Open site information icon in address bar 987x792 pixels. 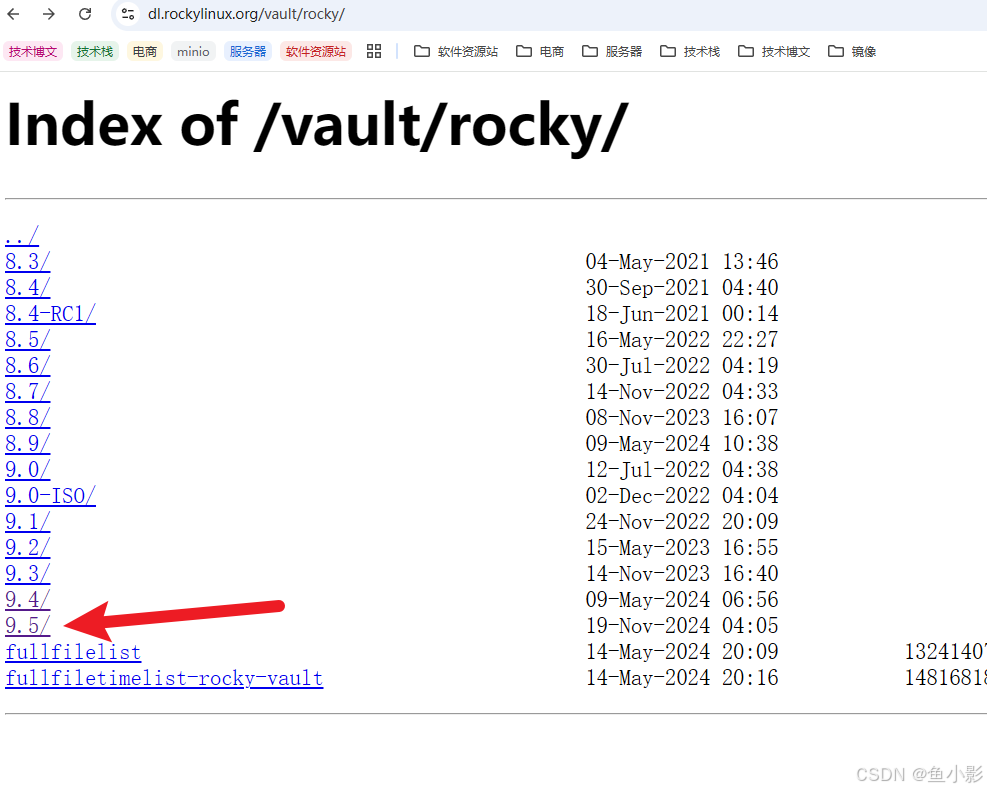(128, 14)
